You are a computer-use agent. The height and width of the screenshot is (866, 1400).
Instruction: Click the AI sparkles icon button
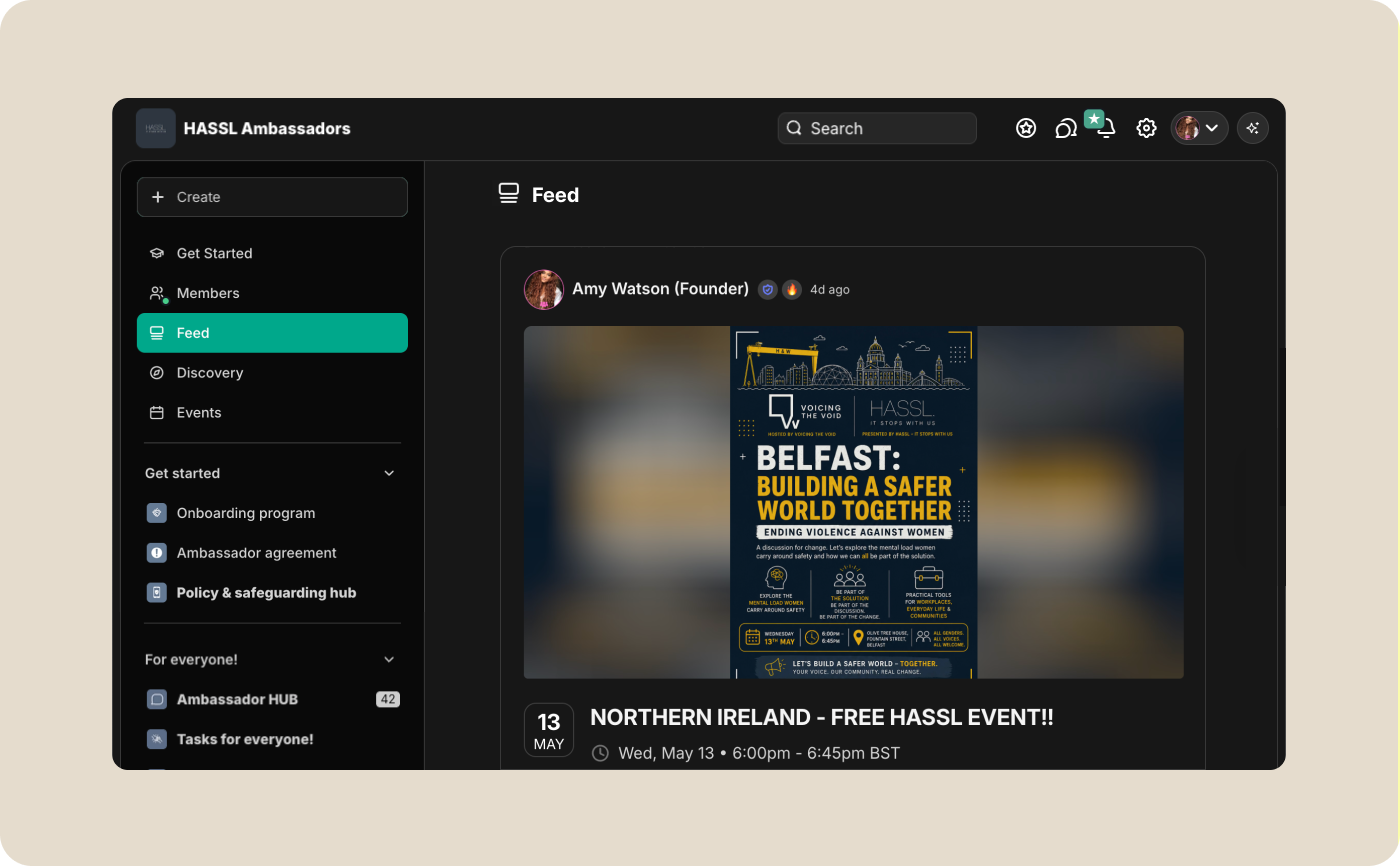[1253, 128]
